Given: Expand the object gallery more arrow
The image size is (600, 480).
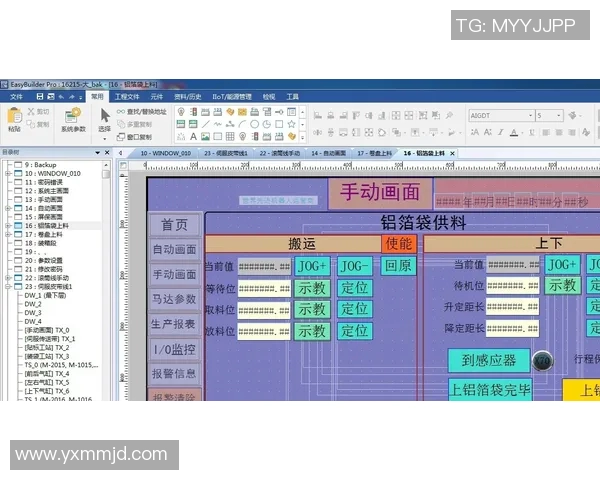Looking at the screenshot, I should coord(302,137).
